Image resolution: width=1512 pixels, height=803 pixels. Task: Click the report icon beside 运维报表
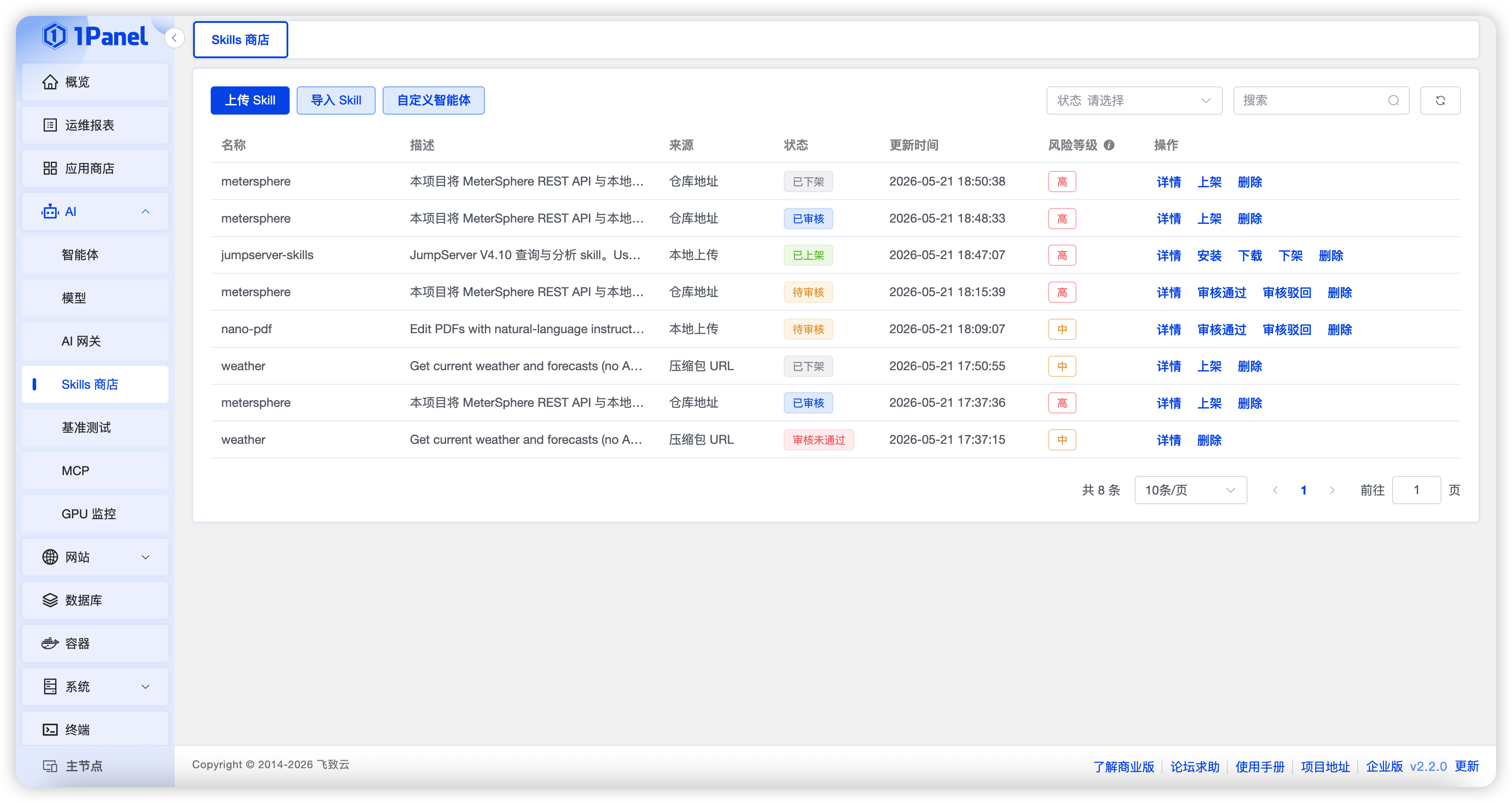pos(51,125)
